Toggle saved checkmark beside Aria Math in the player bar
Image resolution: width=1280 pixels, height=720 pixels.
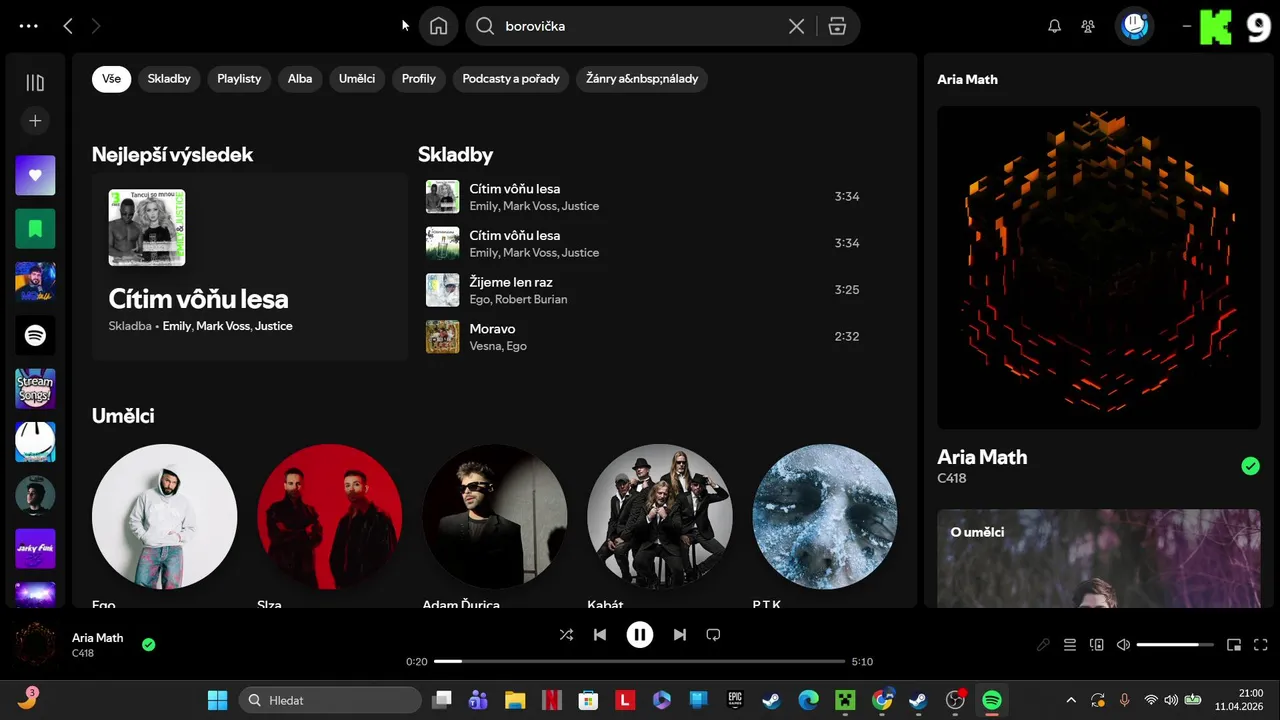149,645
